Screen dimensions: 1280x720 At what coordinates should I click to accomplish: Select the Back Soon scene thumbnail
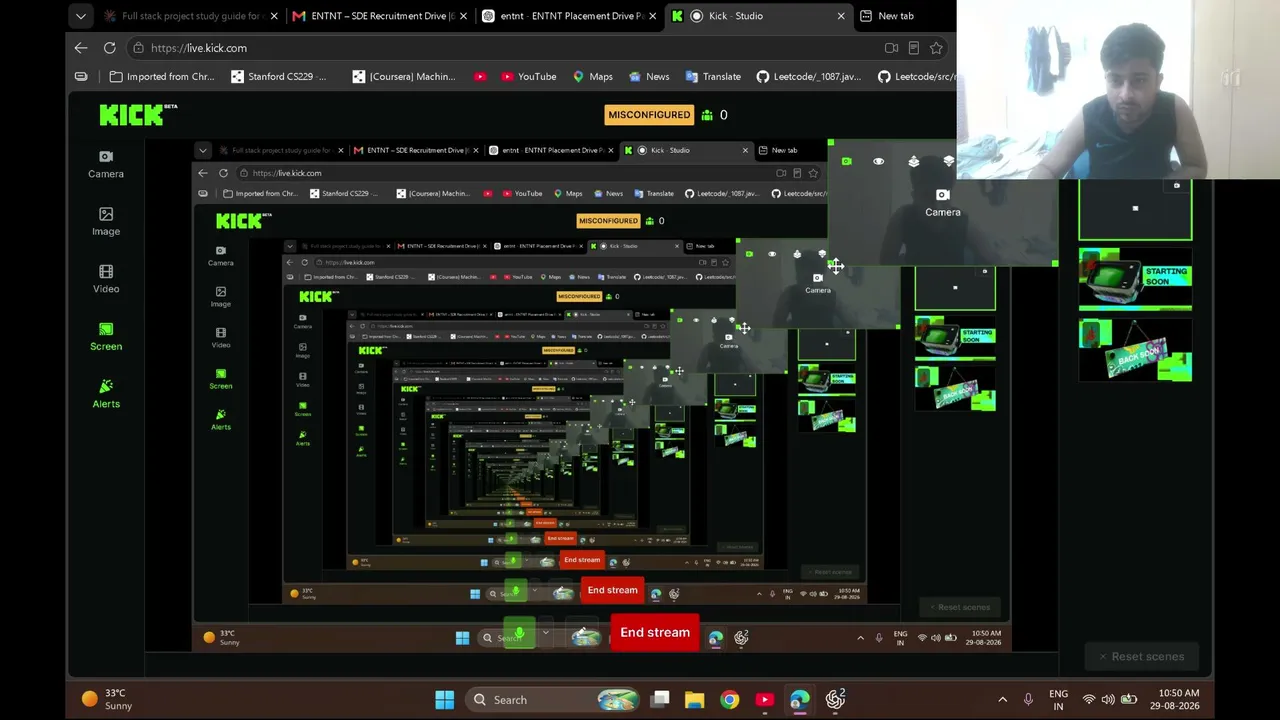(1135, 349)
